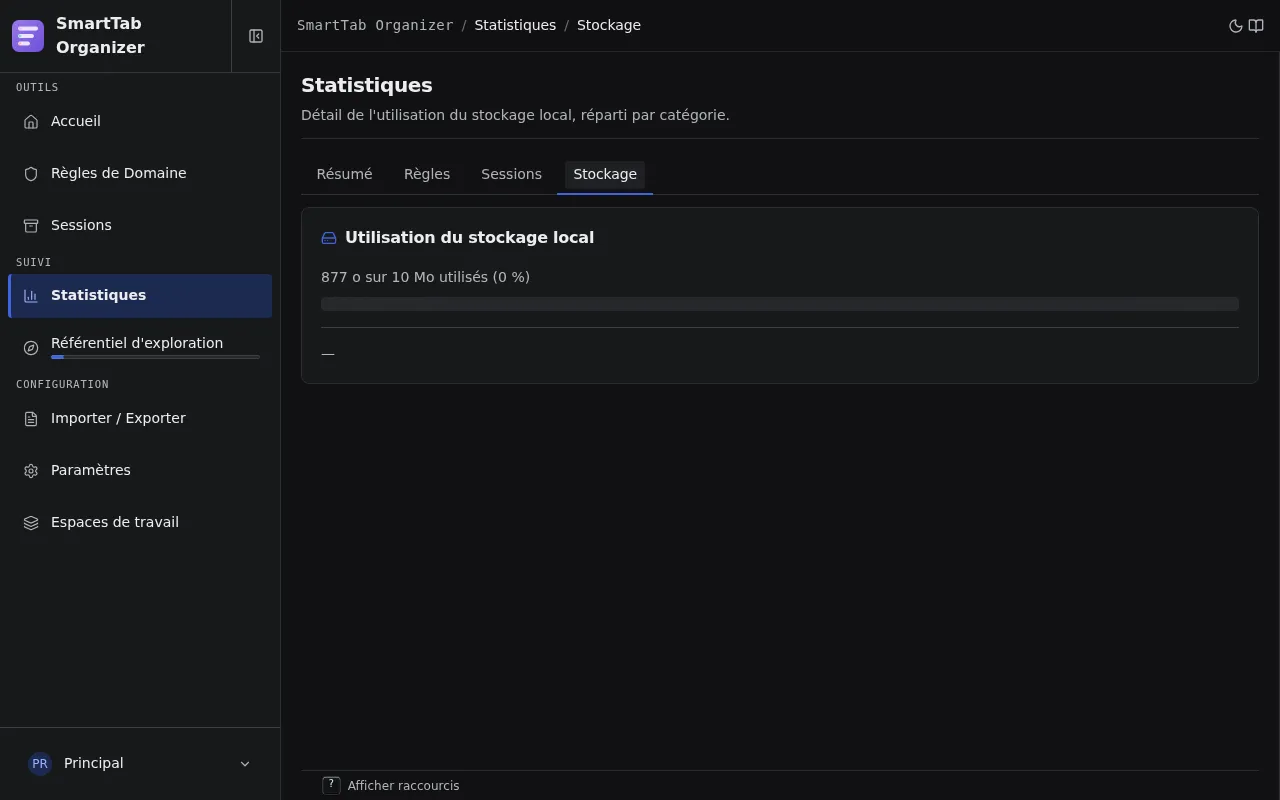Switch to the Règles tab
This screenshot has height=800, width=1280.
click(x=427, y=174)
